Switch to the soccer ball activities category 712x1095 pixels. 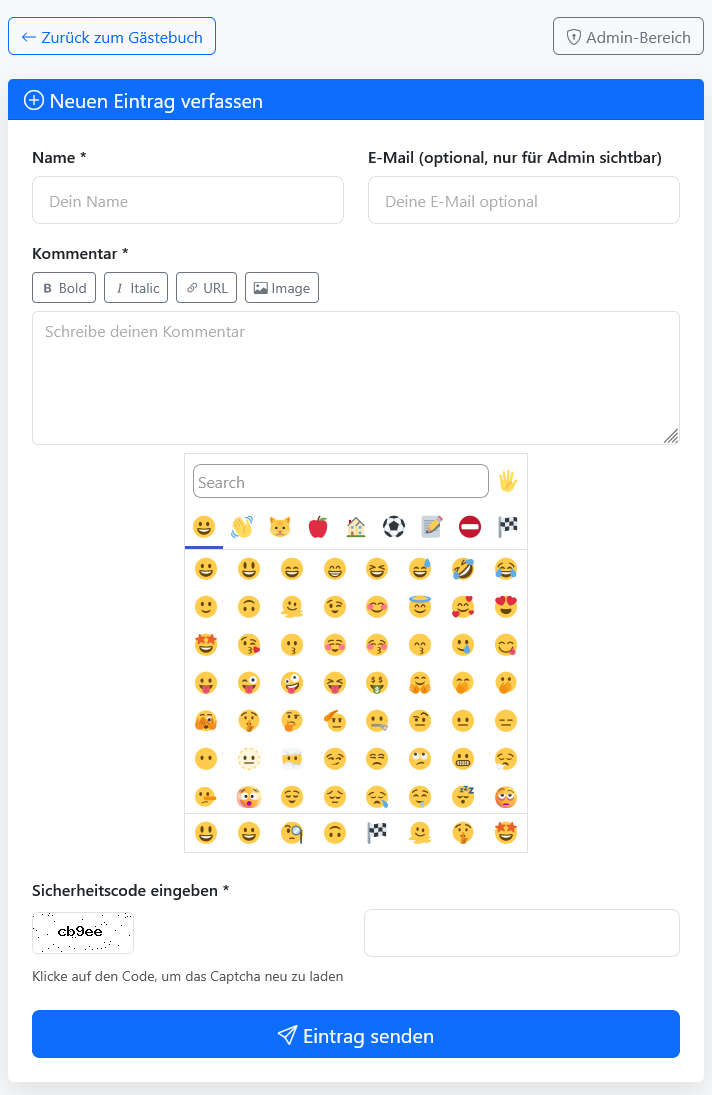394,526
